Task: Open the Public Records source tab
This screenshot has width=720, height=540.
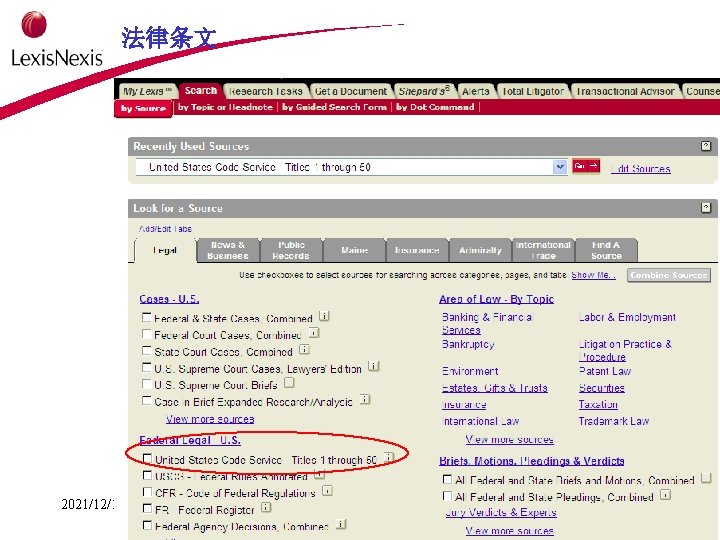Action: click(291, 250)
